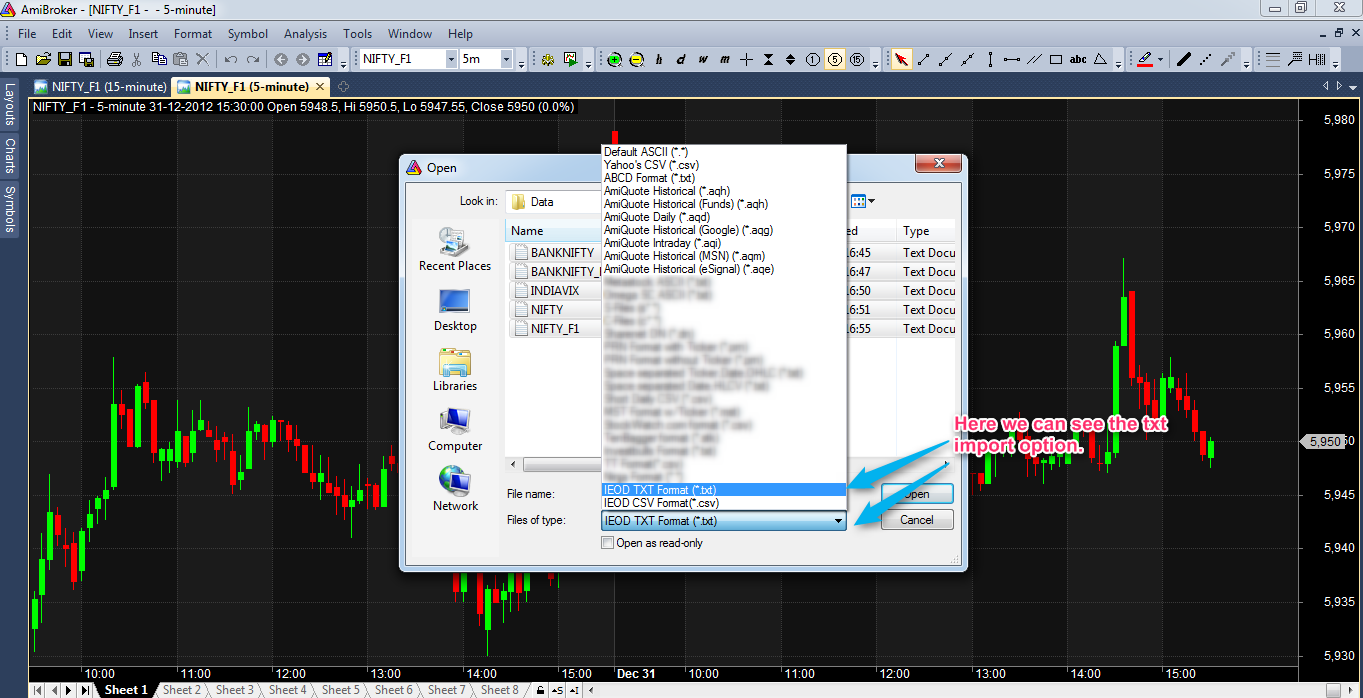This screenshot has width=1363, height=698.
Task: Click the Name column header
Action: [553, 231]
